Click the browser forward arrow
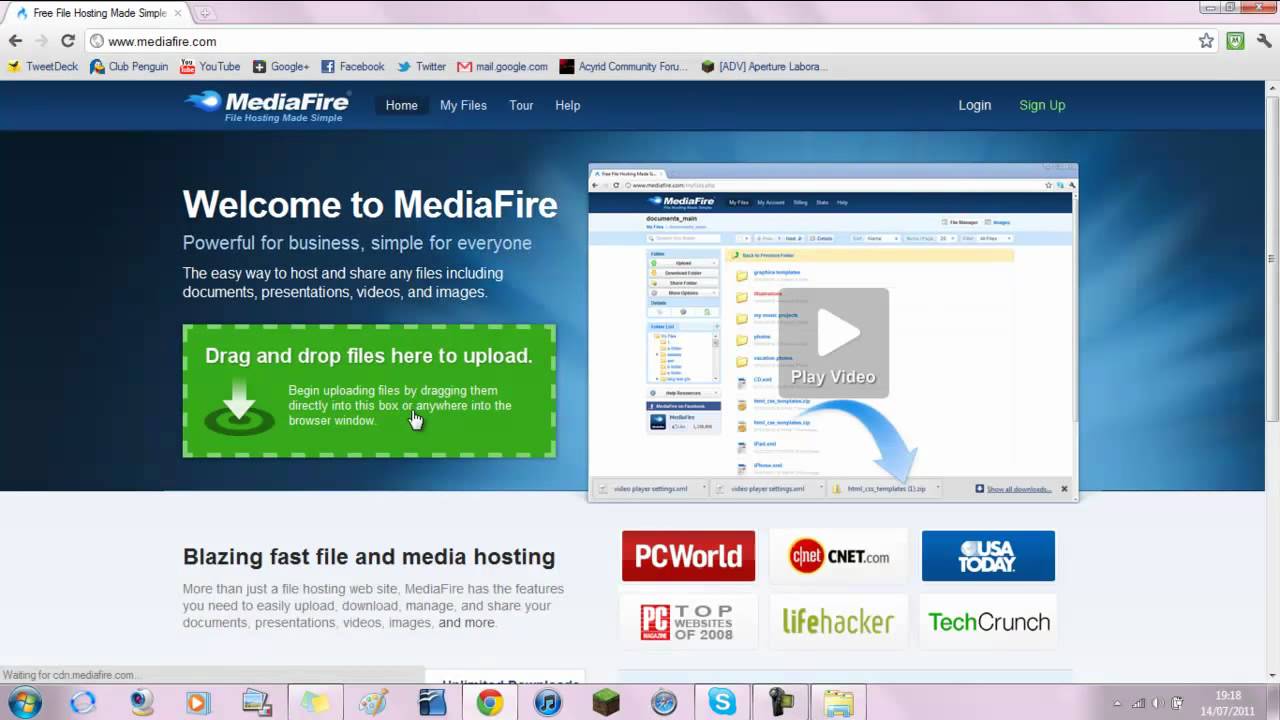The image size is (1280, 720). (x=41, y=41)
